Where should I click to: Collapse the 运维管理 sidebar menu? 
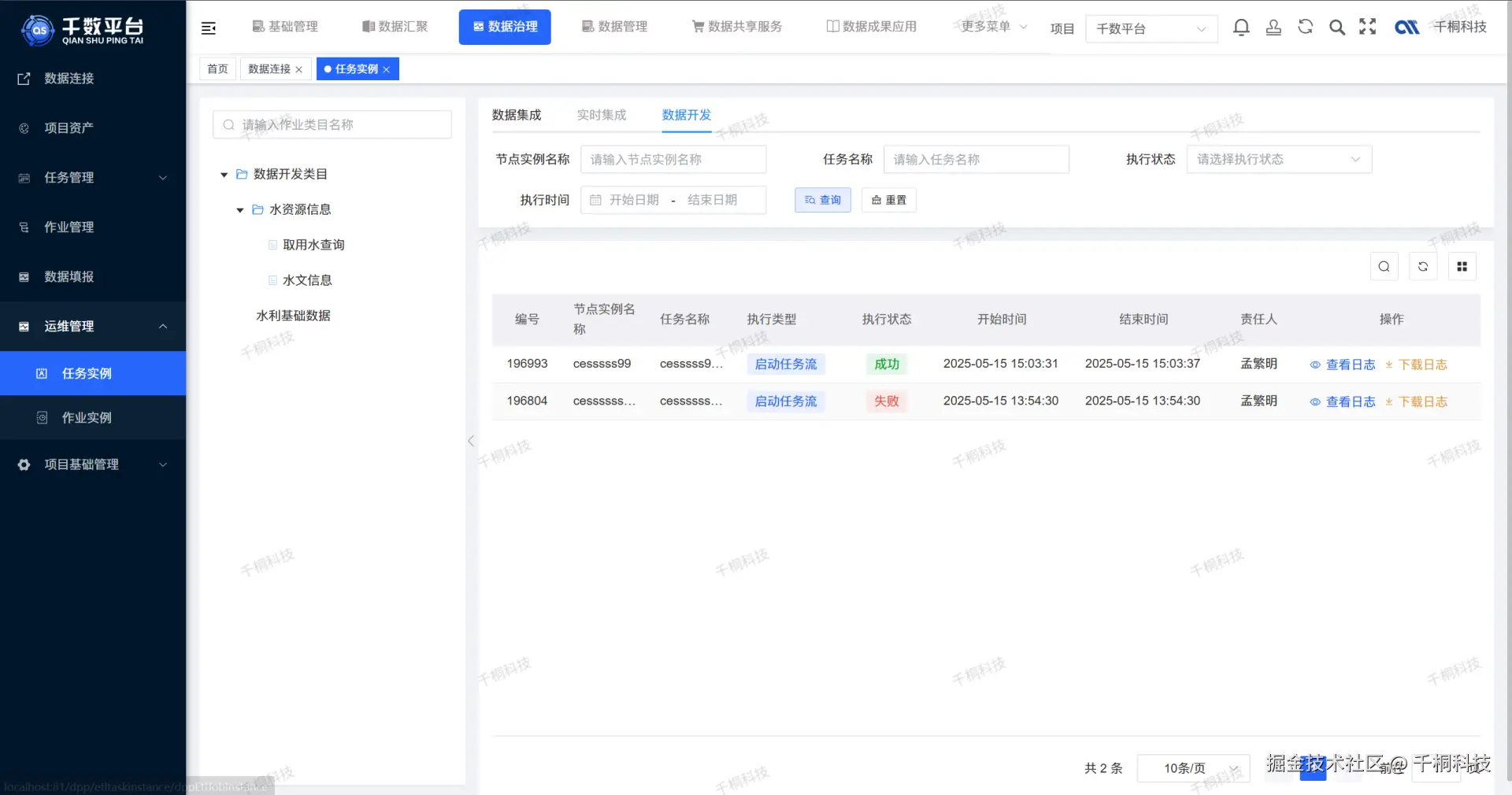tap(93, 326)
